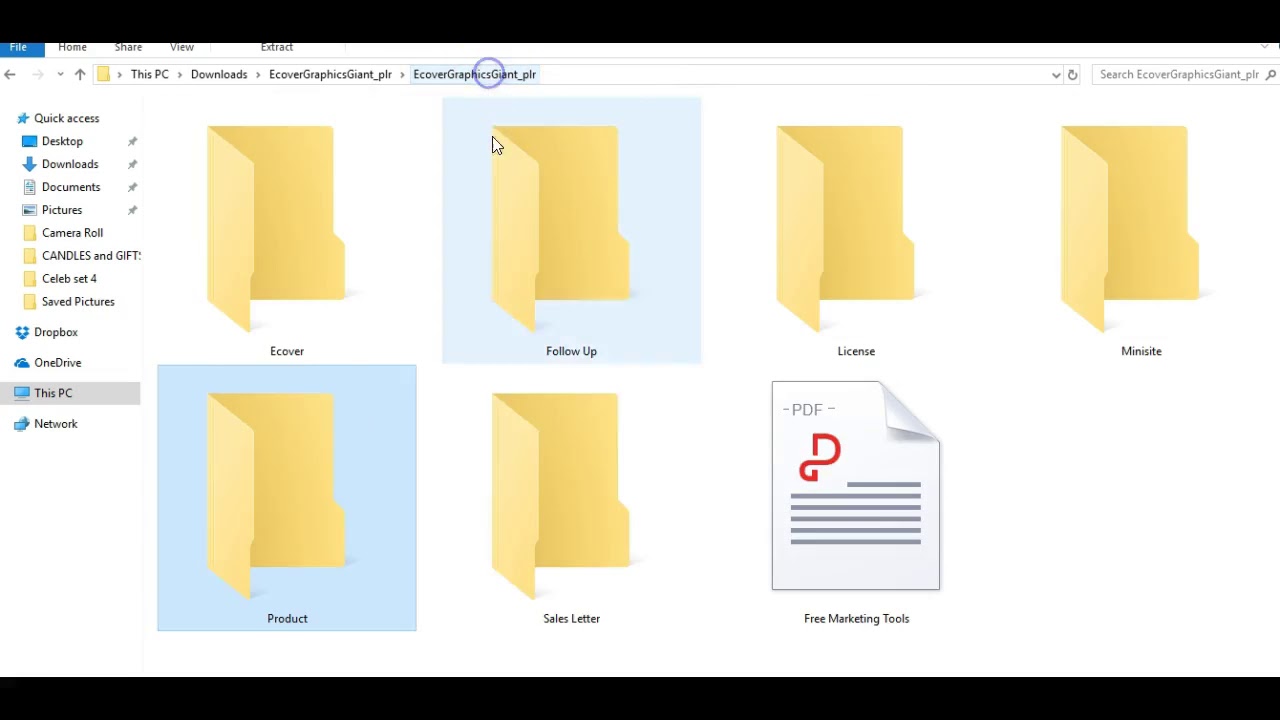
Task: Open the Follow Up folder icon
Action: pyautogui.click(x=561, y=229)
